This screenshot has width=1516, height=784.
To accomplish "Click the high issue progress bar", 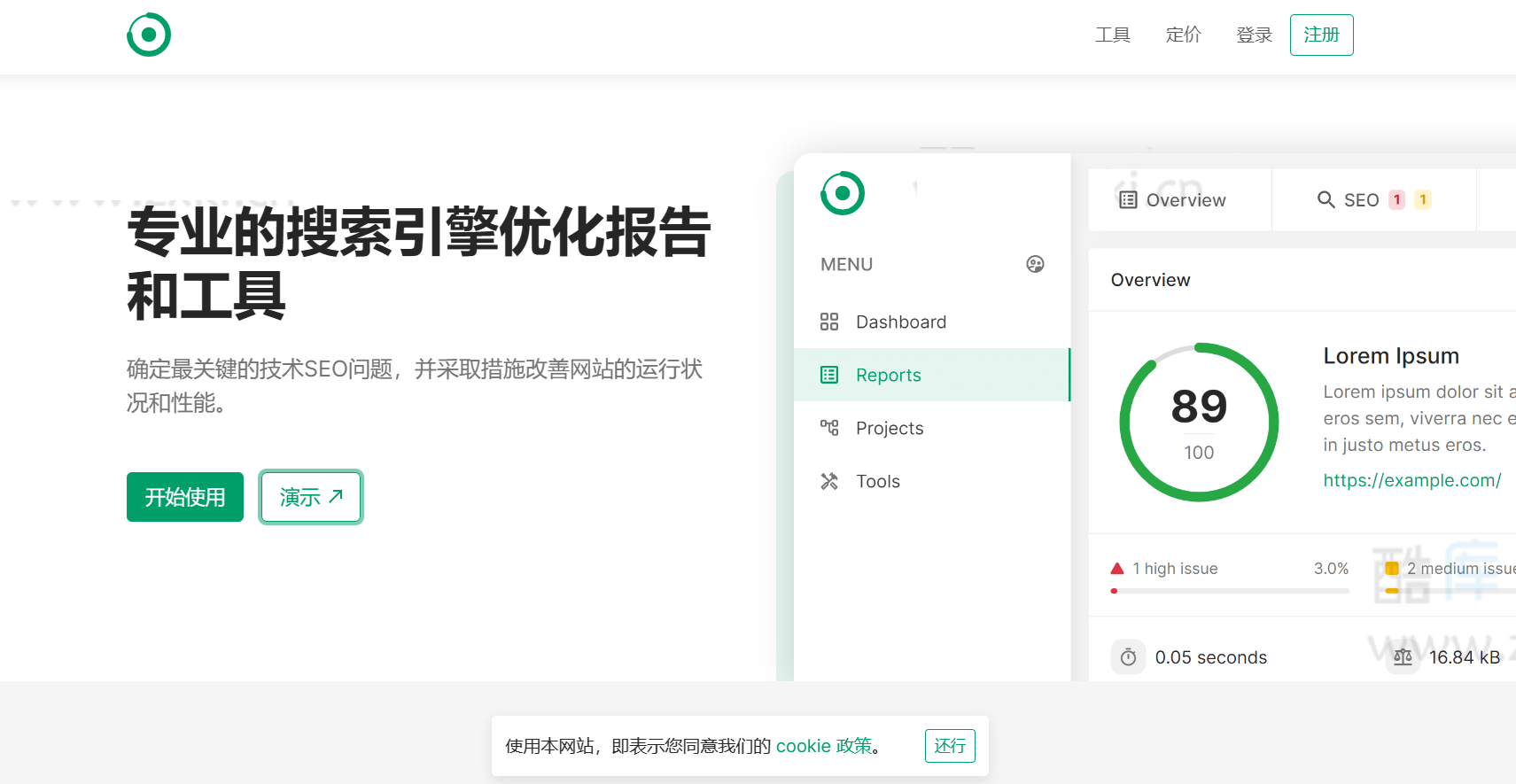I will tap(1230, 591).
